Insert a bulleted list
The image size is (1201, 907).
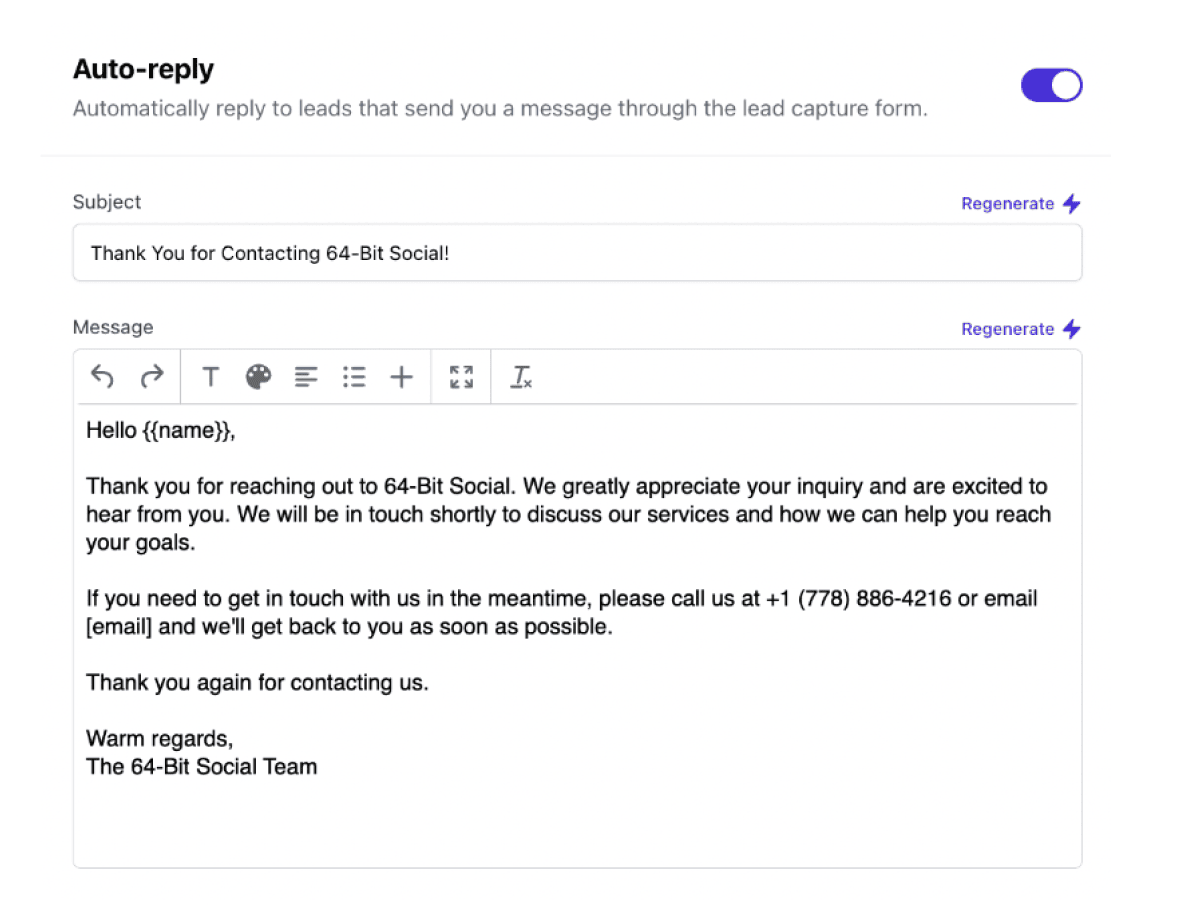[354, 376]
